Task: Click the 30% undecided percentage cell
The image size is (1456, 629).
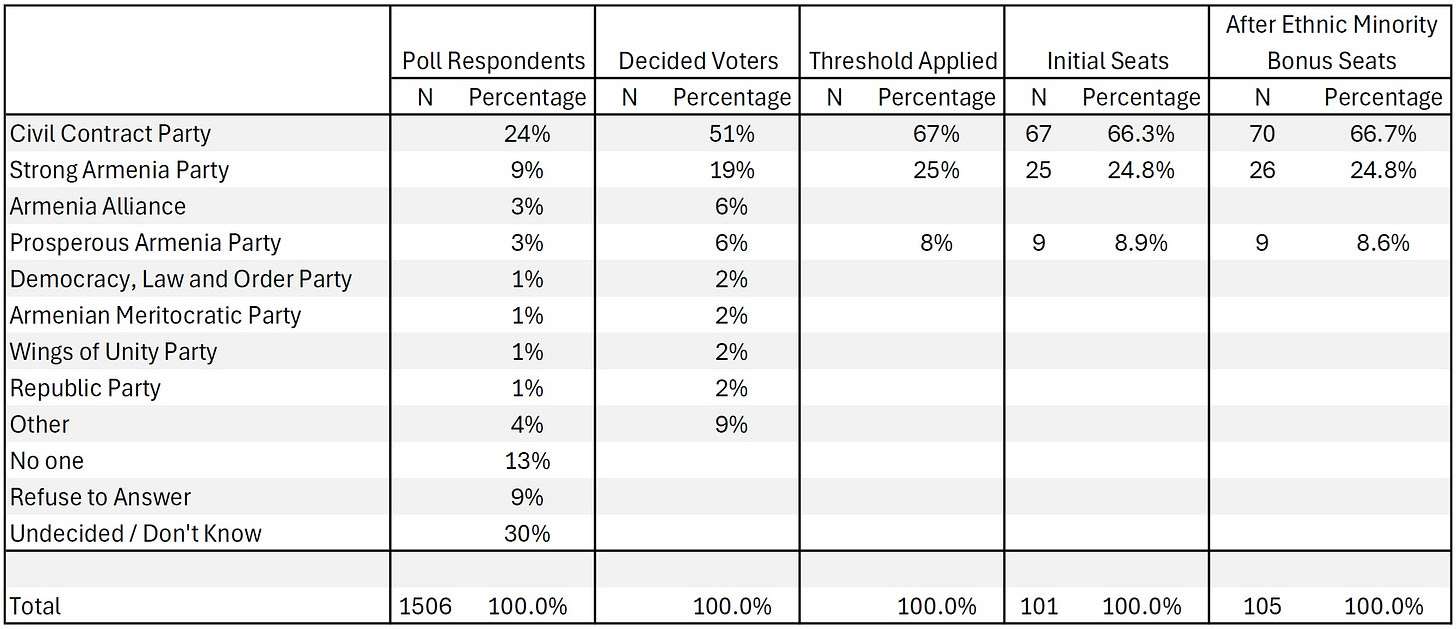Action: coord(527,533)
